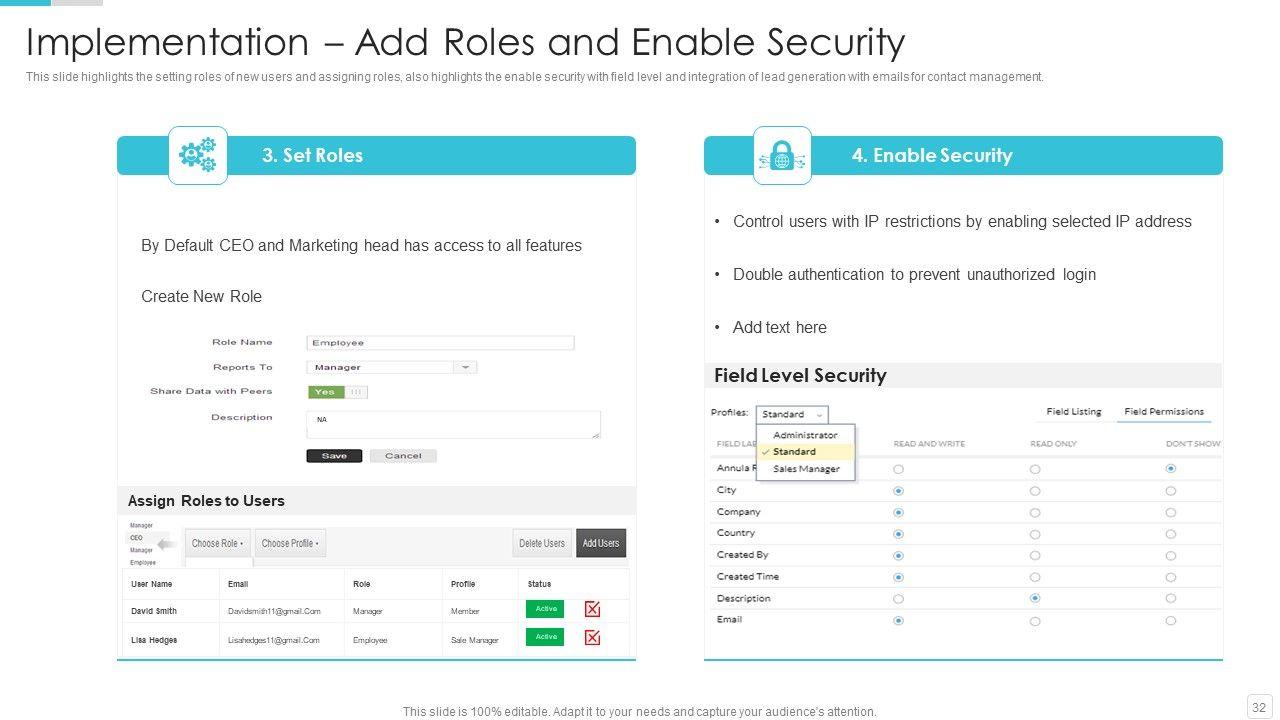Click the Set Roles gears icon

tap(197, 155)
